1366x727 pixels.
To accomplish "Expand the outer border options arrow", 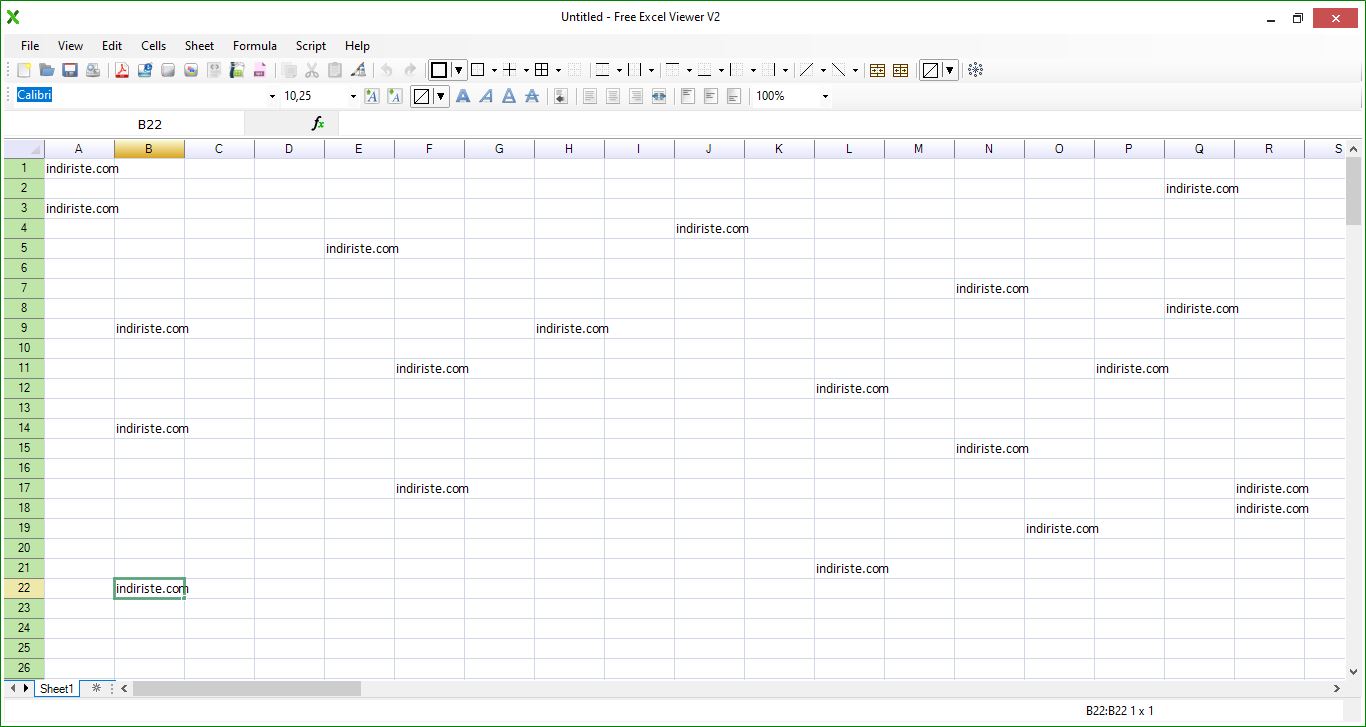I will point(494,70).
